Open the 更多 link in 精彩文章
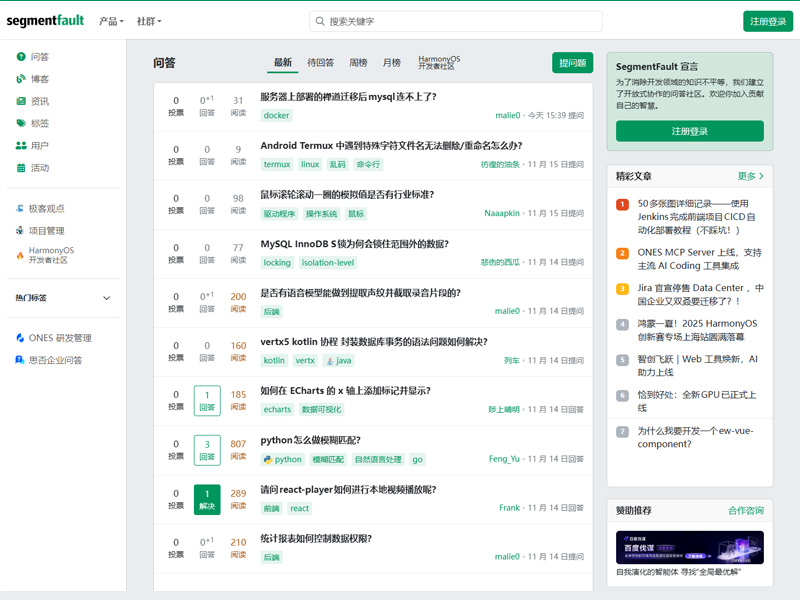800x600 pixels. click(750, 176)
